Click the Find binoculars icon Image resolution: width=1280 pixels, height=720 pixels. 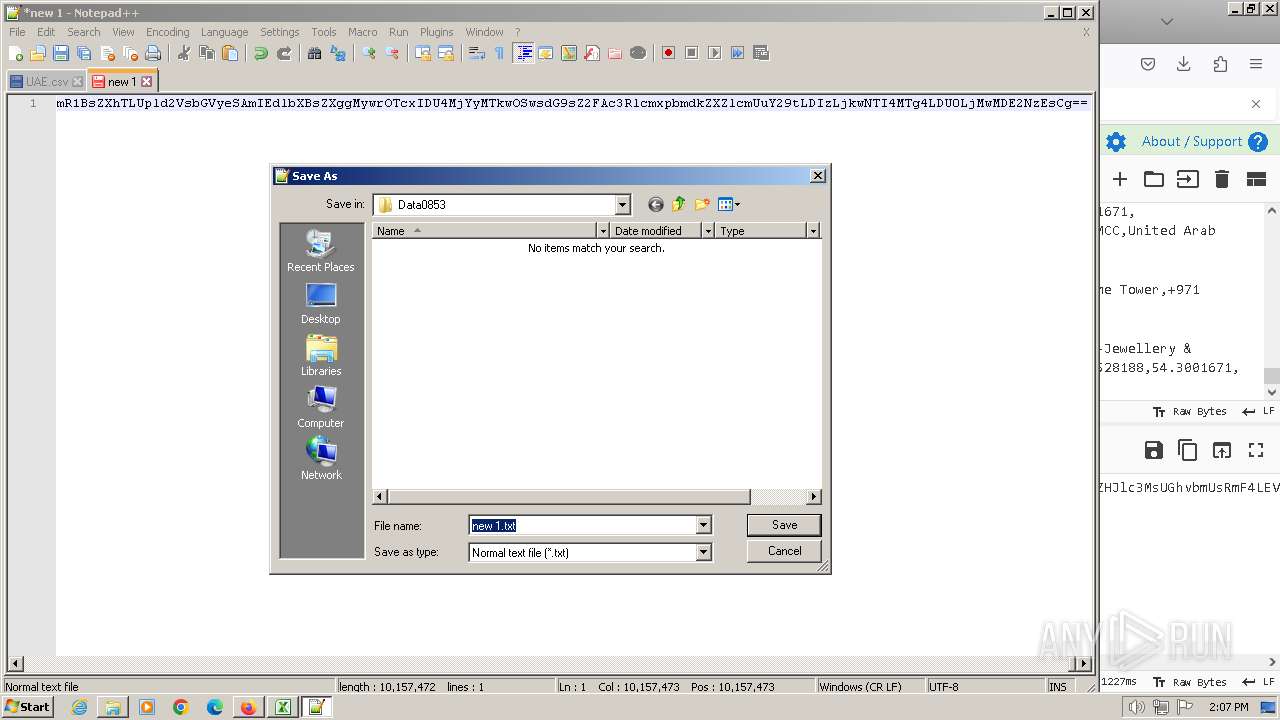click(x=314, y=53)
